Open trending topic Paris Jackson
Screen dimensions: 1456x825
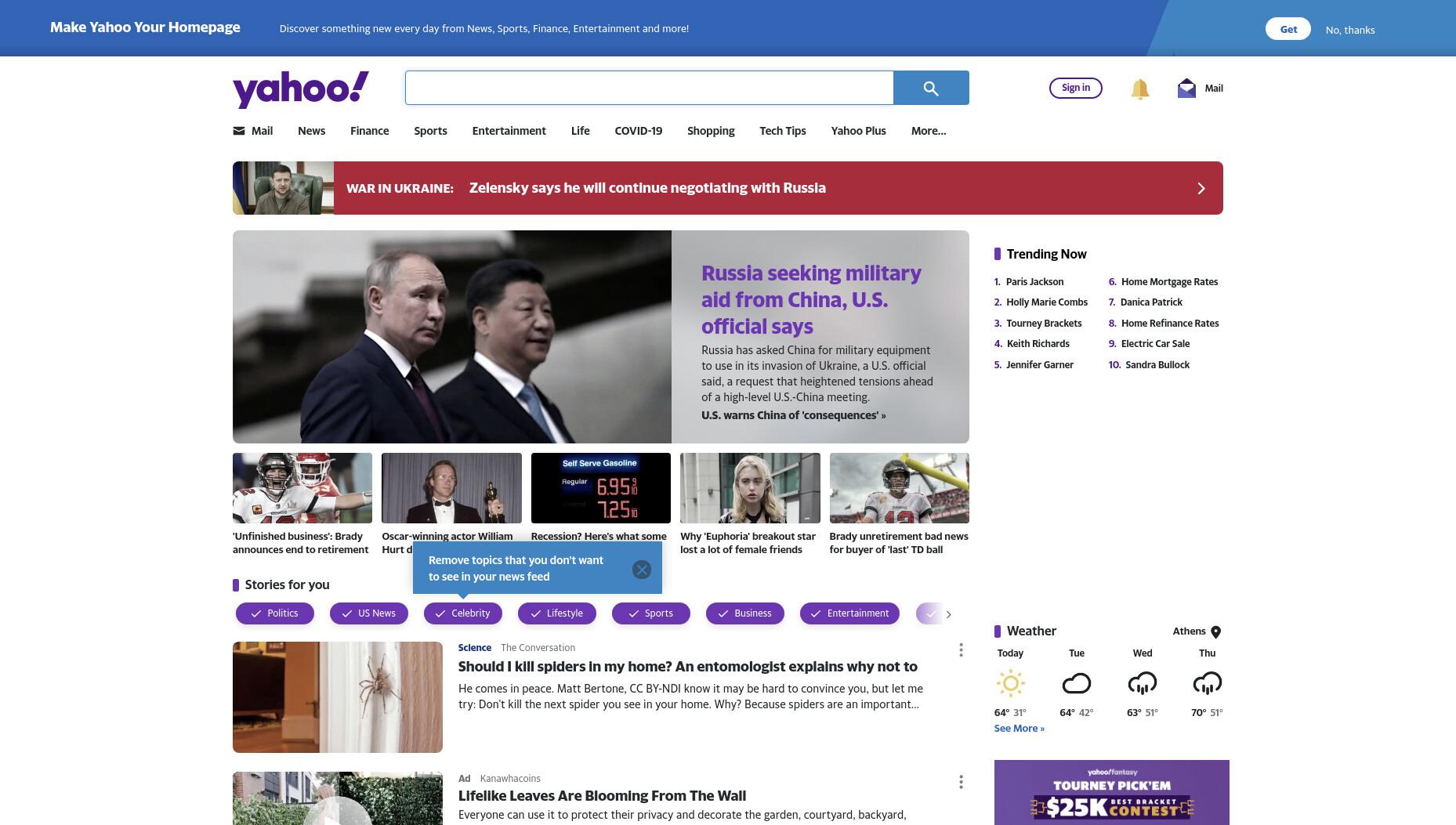pyautogui.click(x=1034, y=282)
